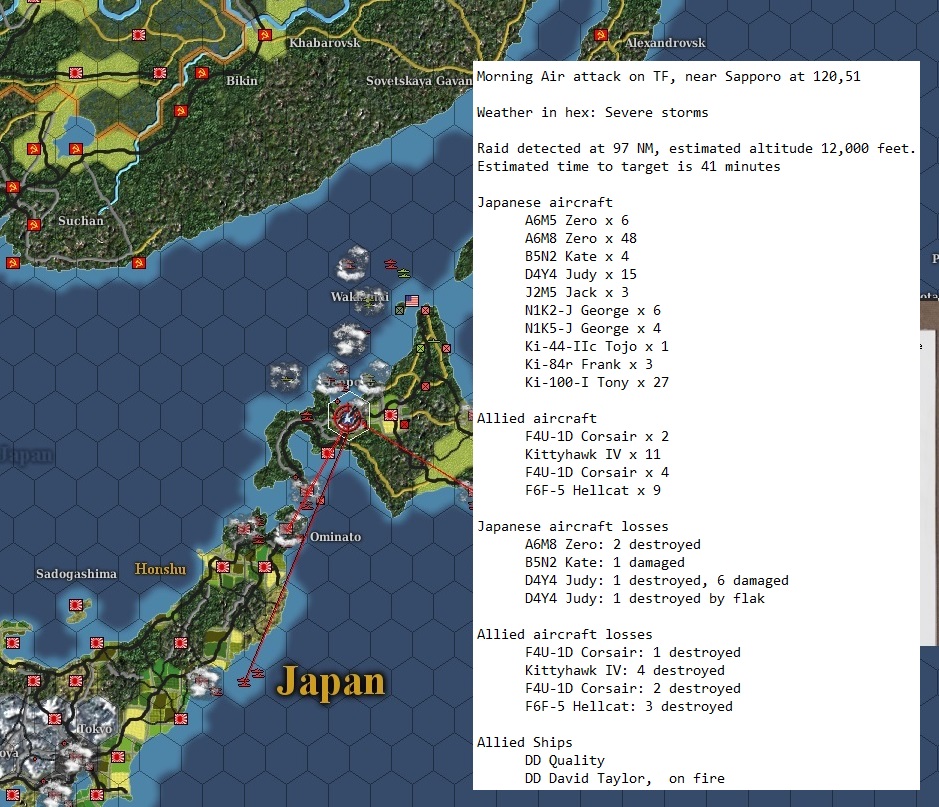
Task: Click the large golden Japan label
Action: coord(331,682)
